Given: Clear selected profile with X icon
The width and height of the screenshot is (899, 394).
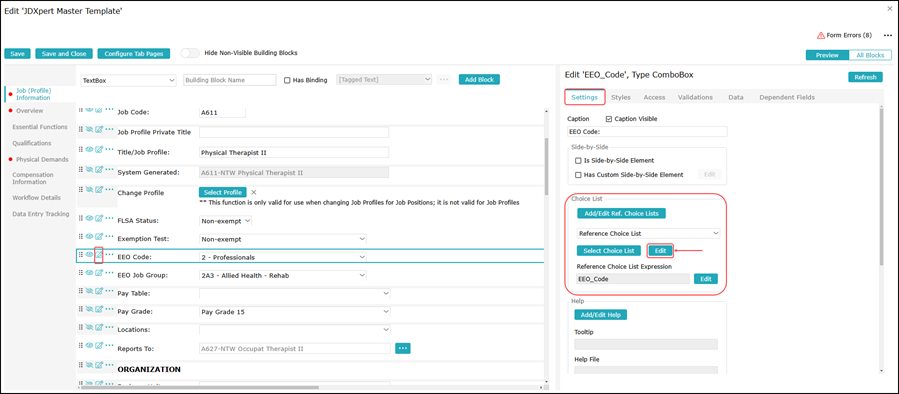Looking at the screenshot, I should tap(254, 193).
